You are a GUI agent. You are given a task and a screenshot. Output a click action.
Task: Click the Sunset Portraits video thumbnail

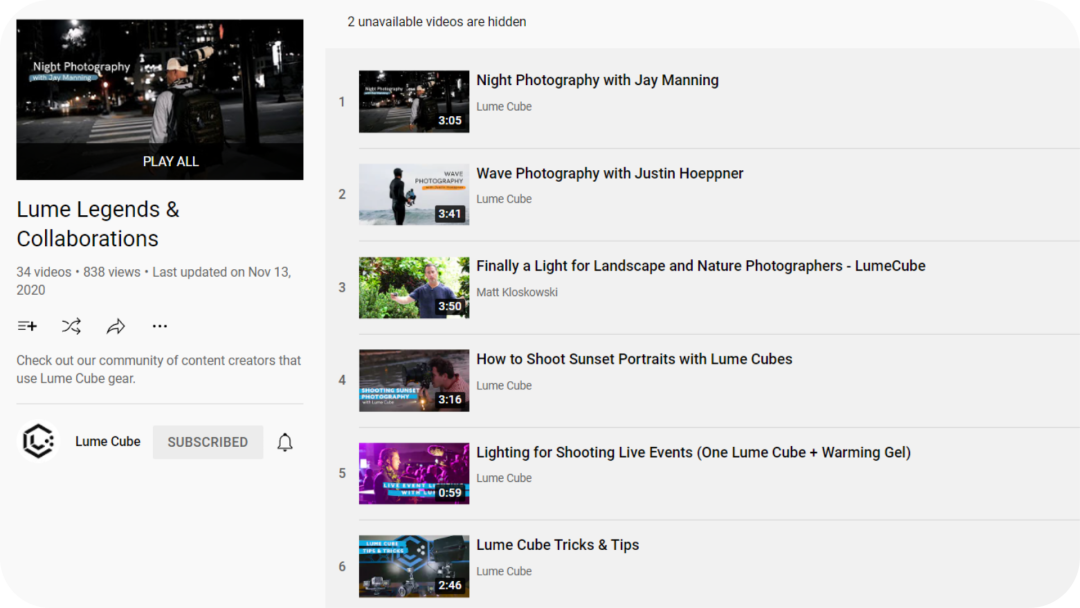click(414, 381)
